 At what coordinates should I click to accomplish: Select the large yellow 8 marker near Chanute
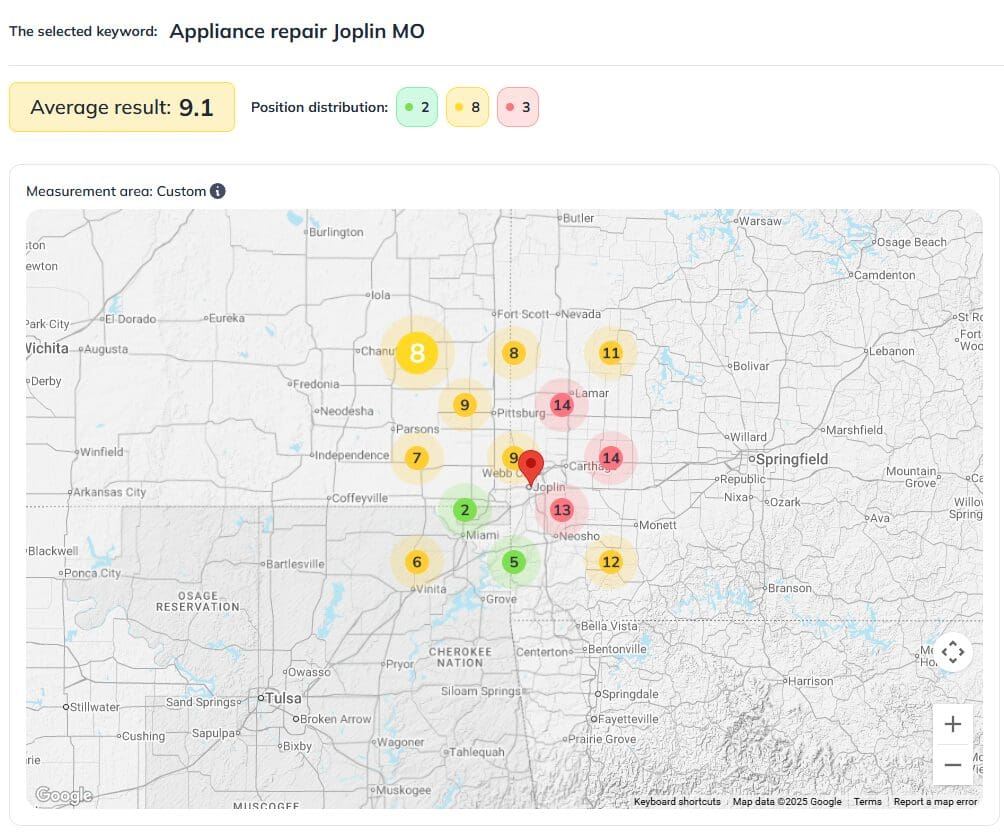pyautogui.click(x=417, y=352)
